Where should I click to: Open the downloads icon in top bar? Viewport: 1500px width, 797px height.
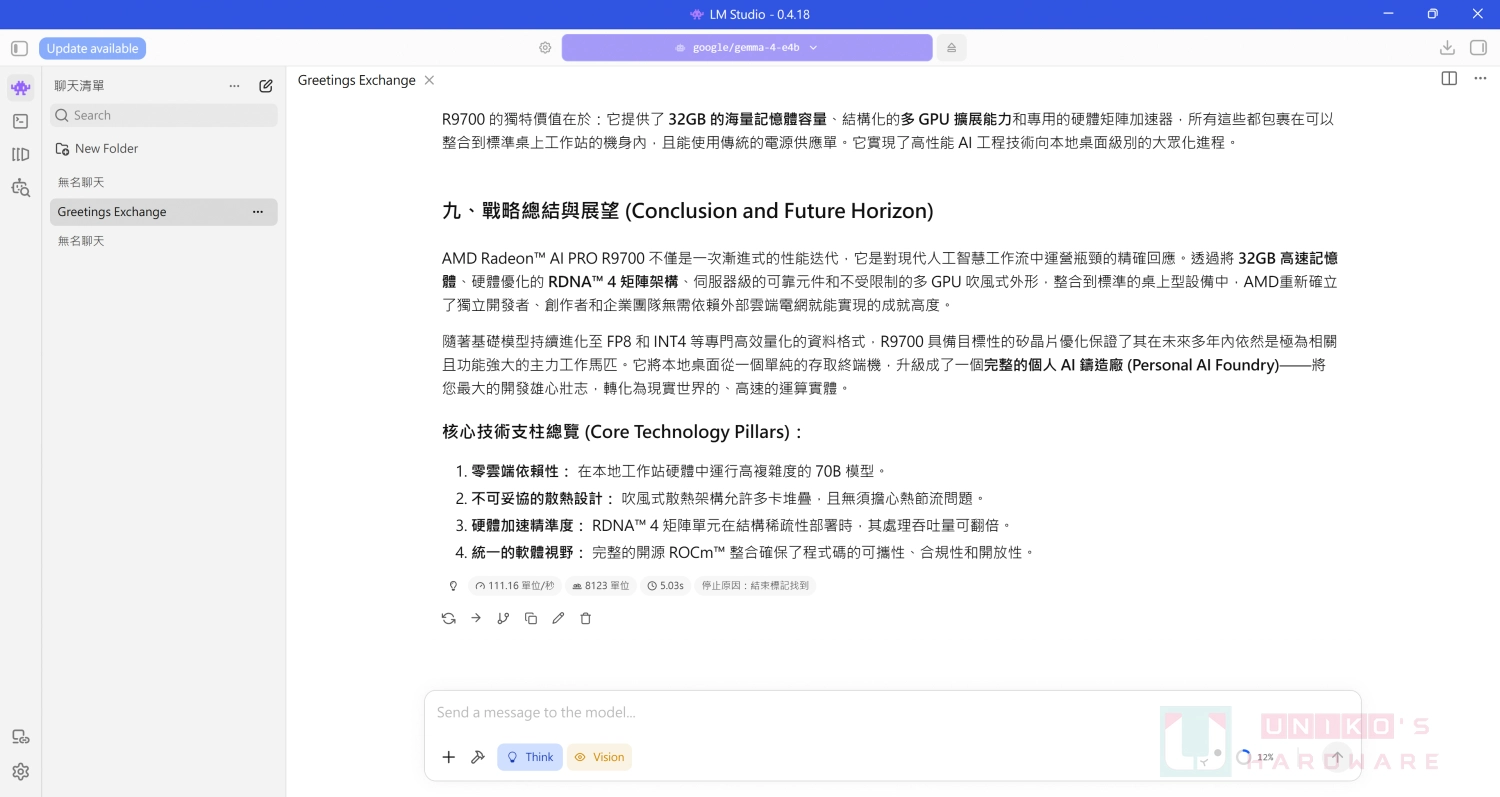point(1447,47)
